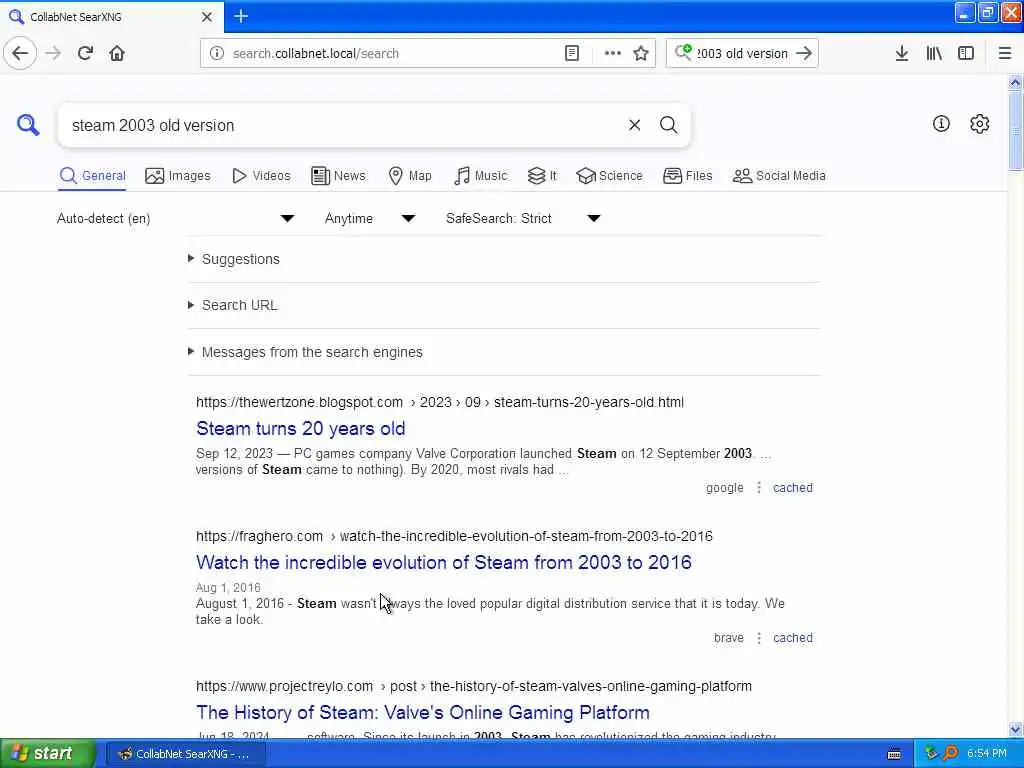
Task: Open the library bookmarks icon
Action: [x=934, y=53]
